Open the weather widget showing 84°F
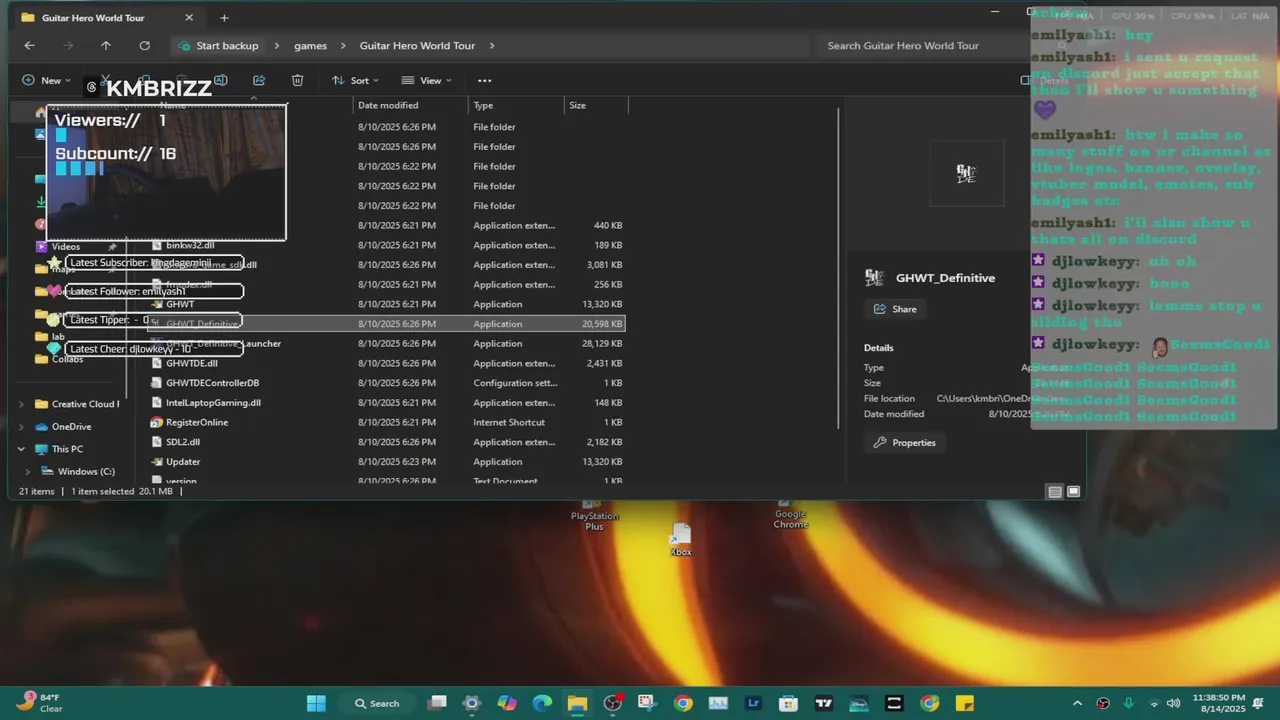1280x720 pixels. (40, 703)
